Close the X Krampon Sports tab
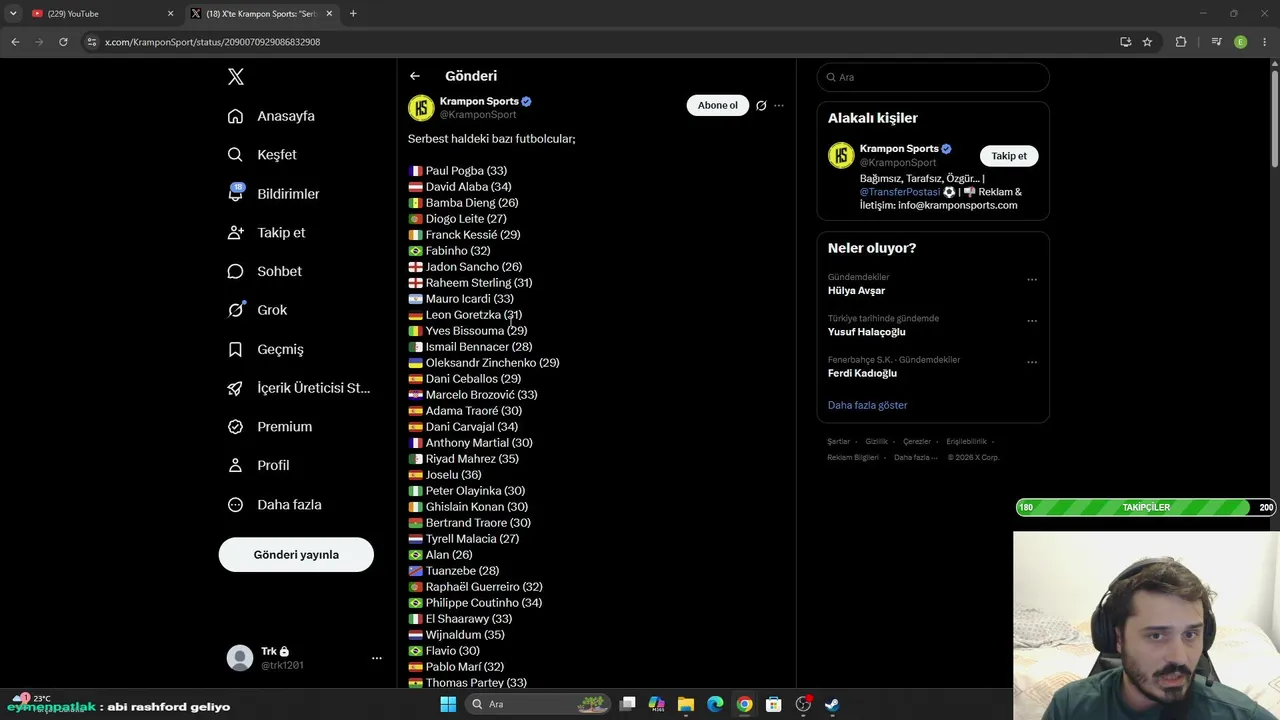This screenshot has height=720, width=1280. coord(330,14)
